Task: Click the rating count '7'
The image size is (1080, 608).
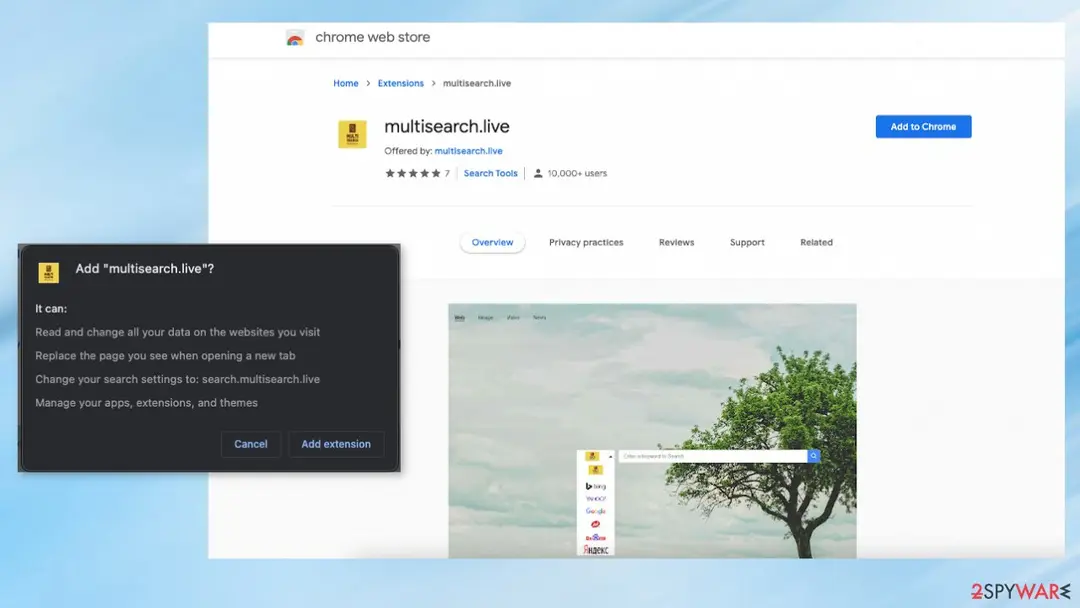Action: tap(447, 174)
